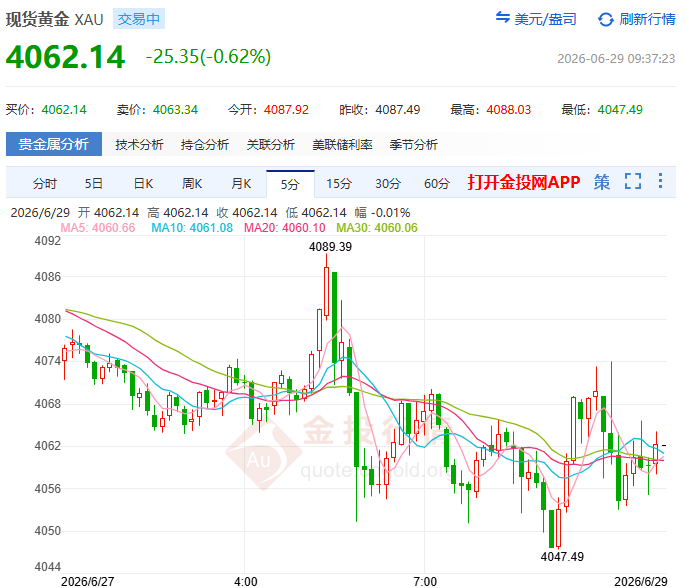Click the timestamp 2026-06-29 09:37:23

tap(616, 59)
